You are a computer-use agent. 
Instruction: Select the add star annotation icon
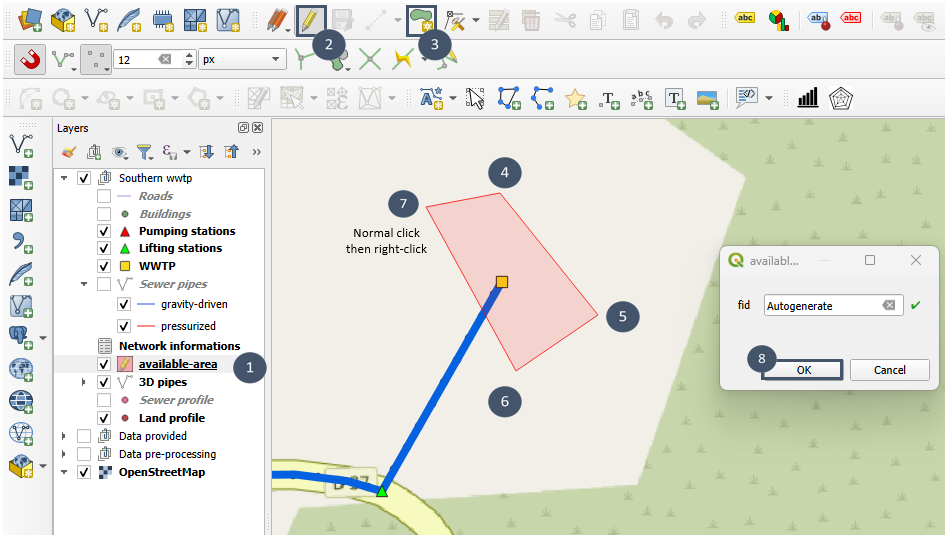click(x=575, y=98)
